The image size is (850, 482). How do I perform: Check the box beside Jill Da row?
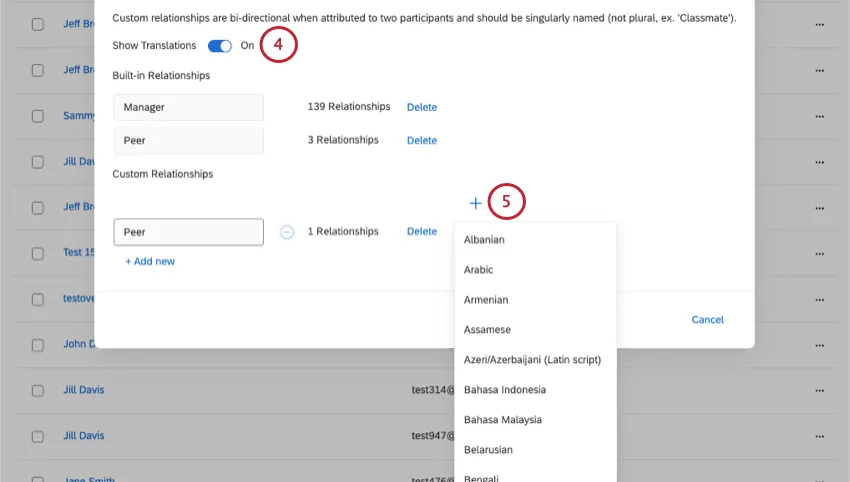[x=37, y=162]
